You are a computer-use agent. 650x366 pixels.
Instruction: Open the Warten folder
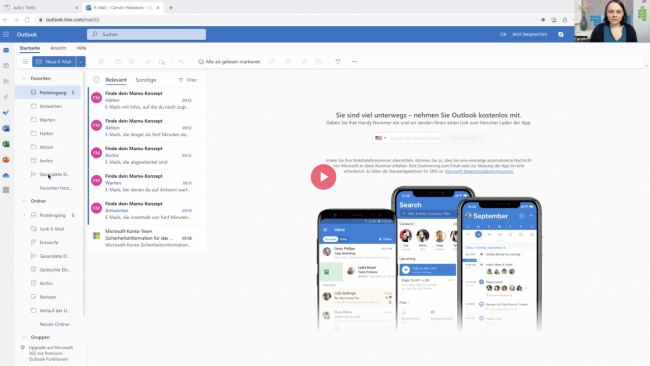point(48,120)
